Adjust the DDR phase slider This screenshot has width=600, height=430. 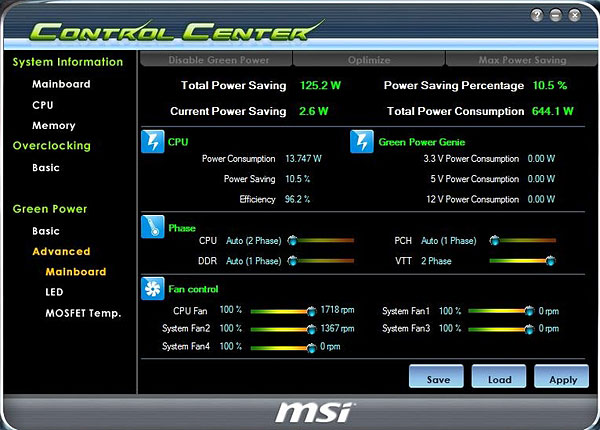(x=321, y=261)
